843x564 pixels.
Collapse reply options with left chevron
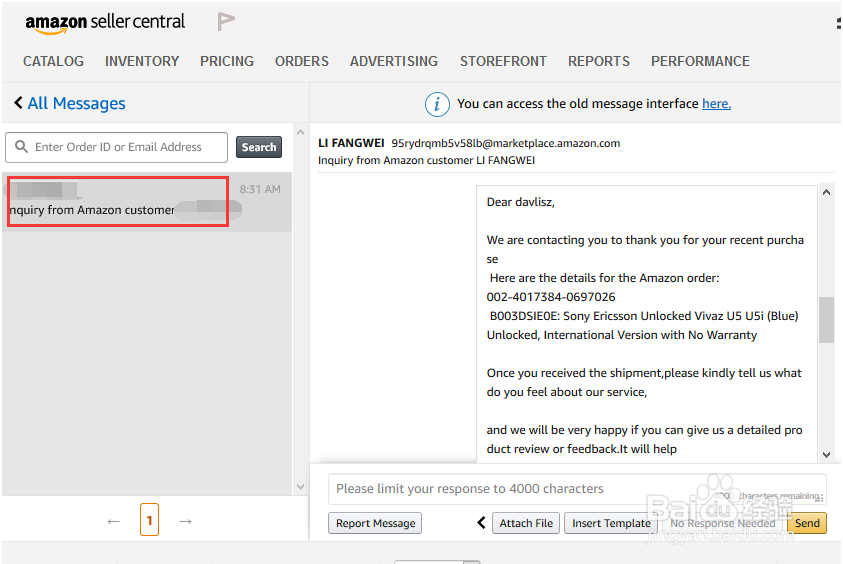[481, 523]
